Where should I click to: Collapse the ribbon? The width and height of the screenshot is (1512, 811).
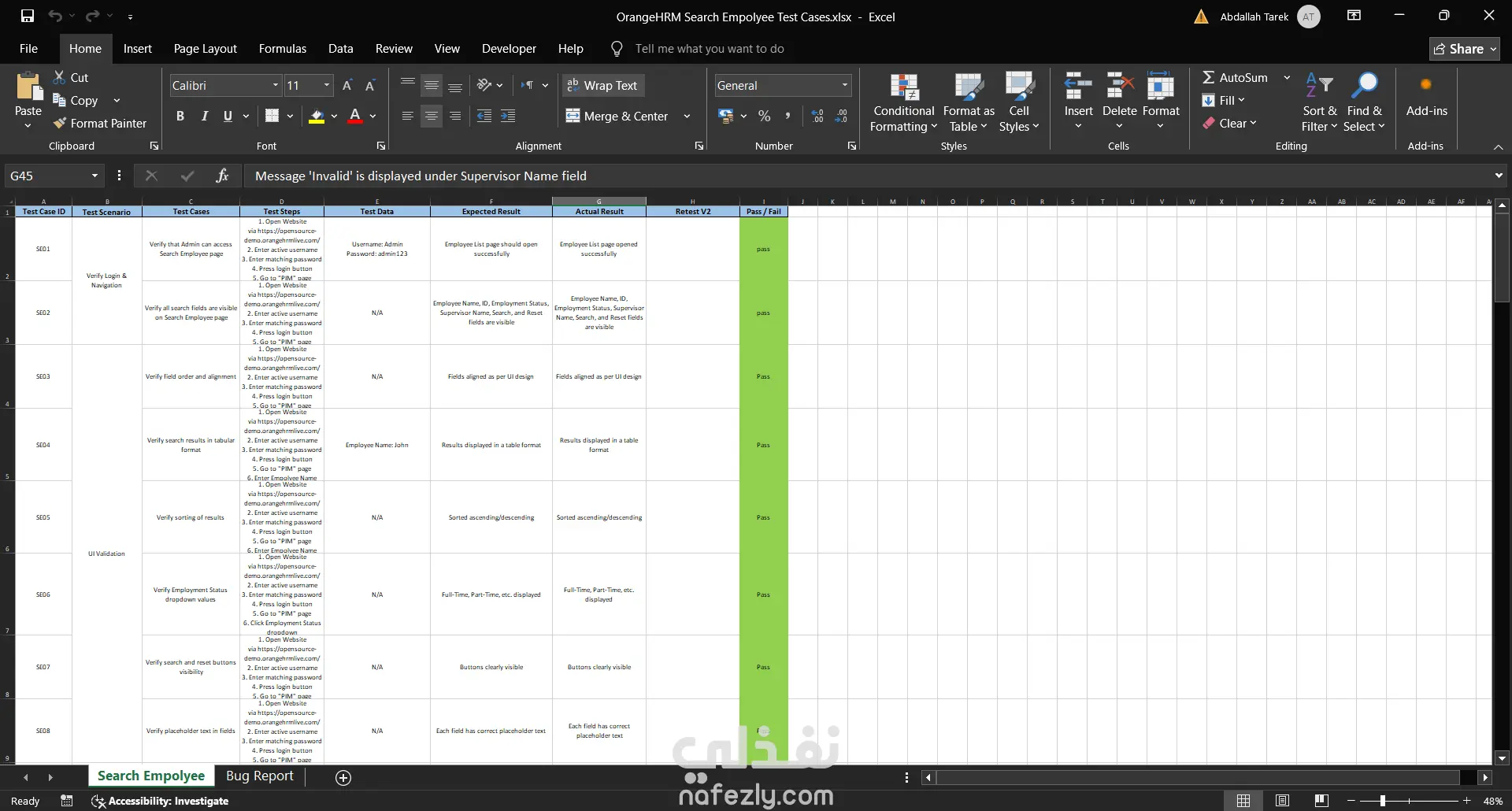coord(1498,146)
